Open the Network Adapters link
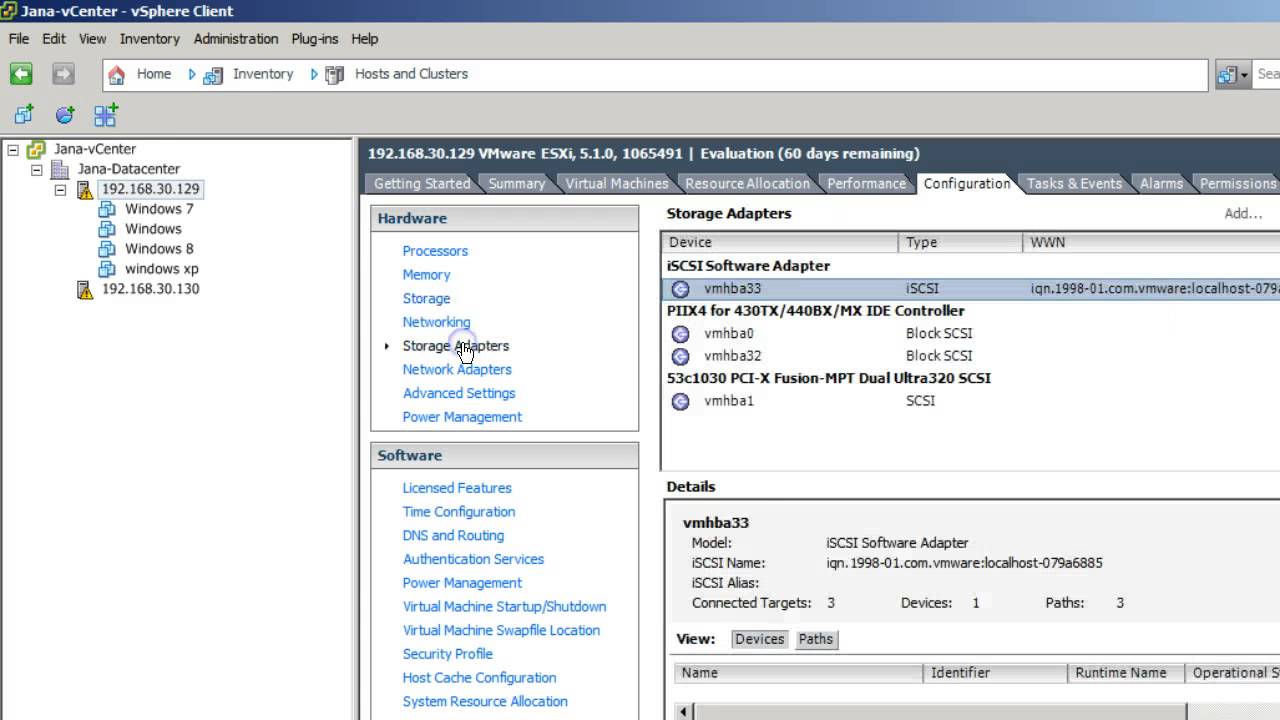The image size is (1280, 720). tap(457, 370)
